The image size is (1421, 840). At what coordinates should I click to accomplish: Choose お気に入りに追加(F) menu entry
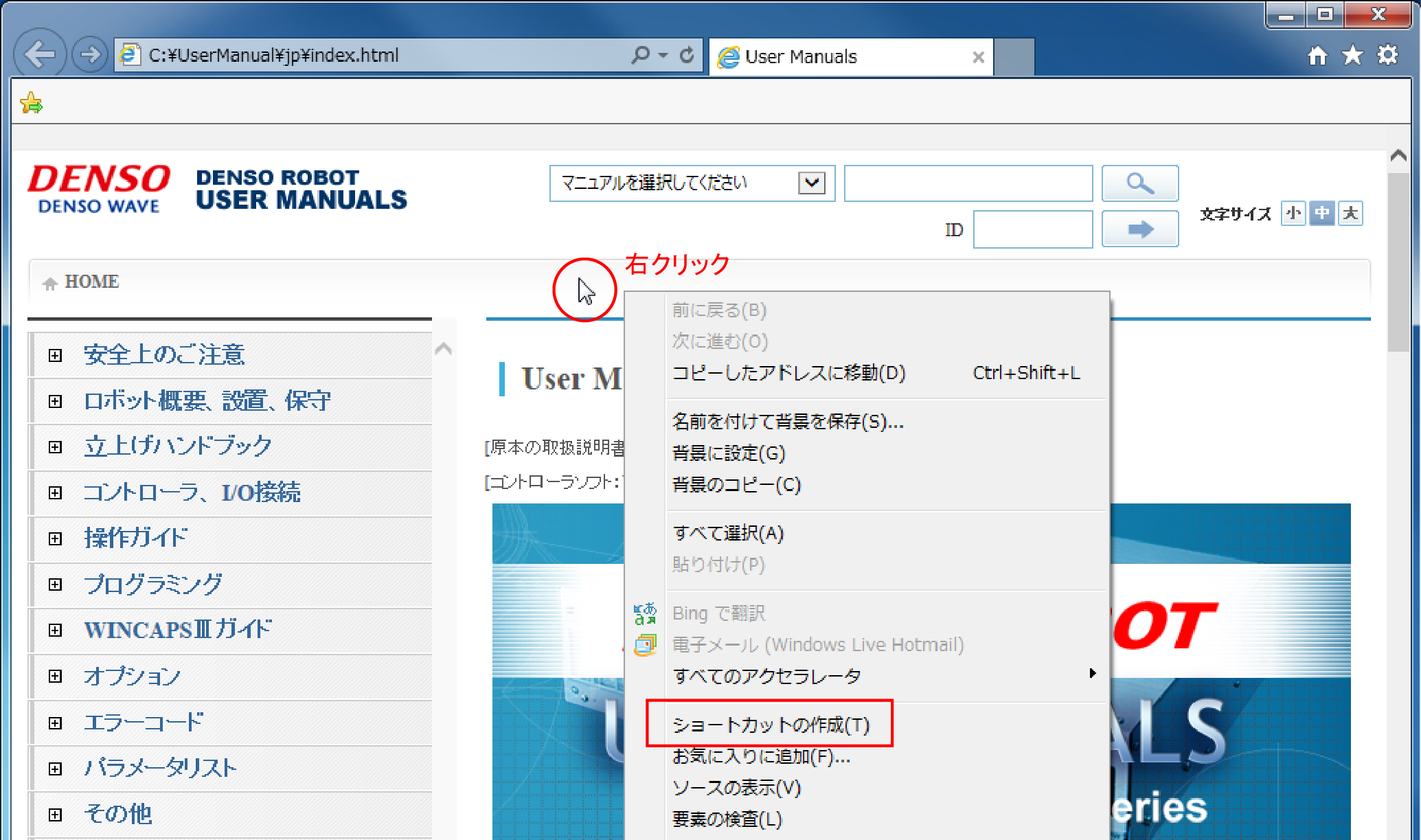pos(761,756)
